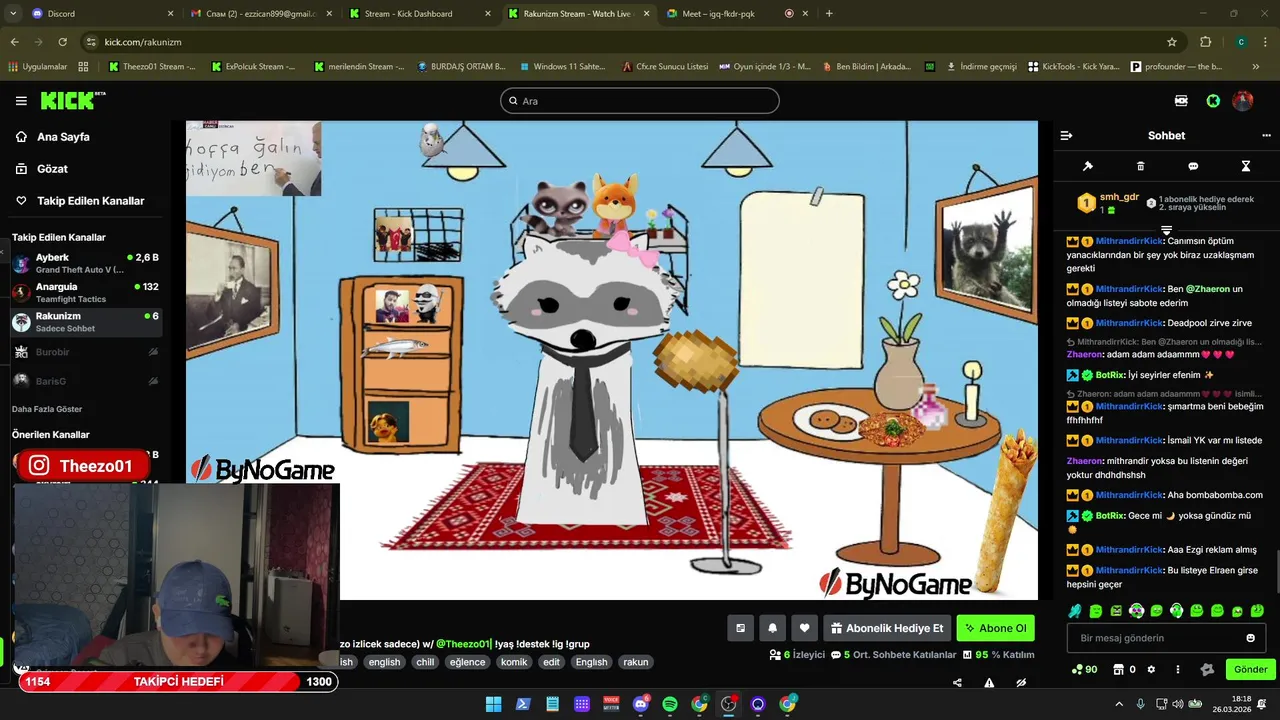Click the KICK logo
This screenshot has height=720, width=1280.
tap(72, 101)
